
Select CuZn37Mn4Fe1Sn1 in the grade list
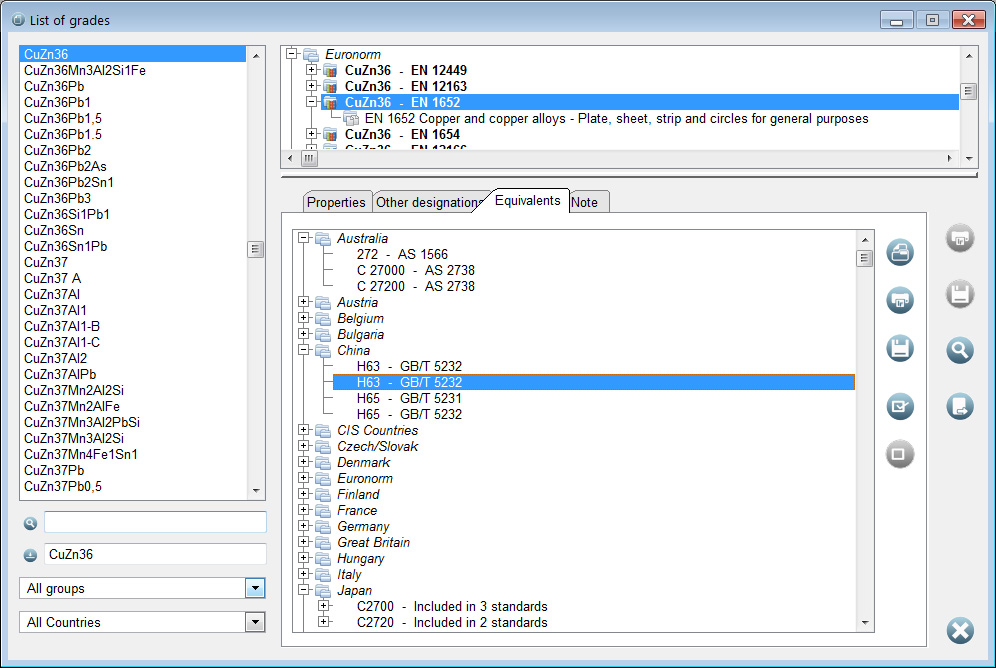133,455
